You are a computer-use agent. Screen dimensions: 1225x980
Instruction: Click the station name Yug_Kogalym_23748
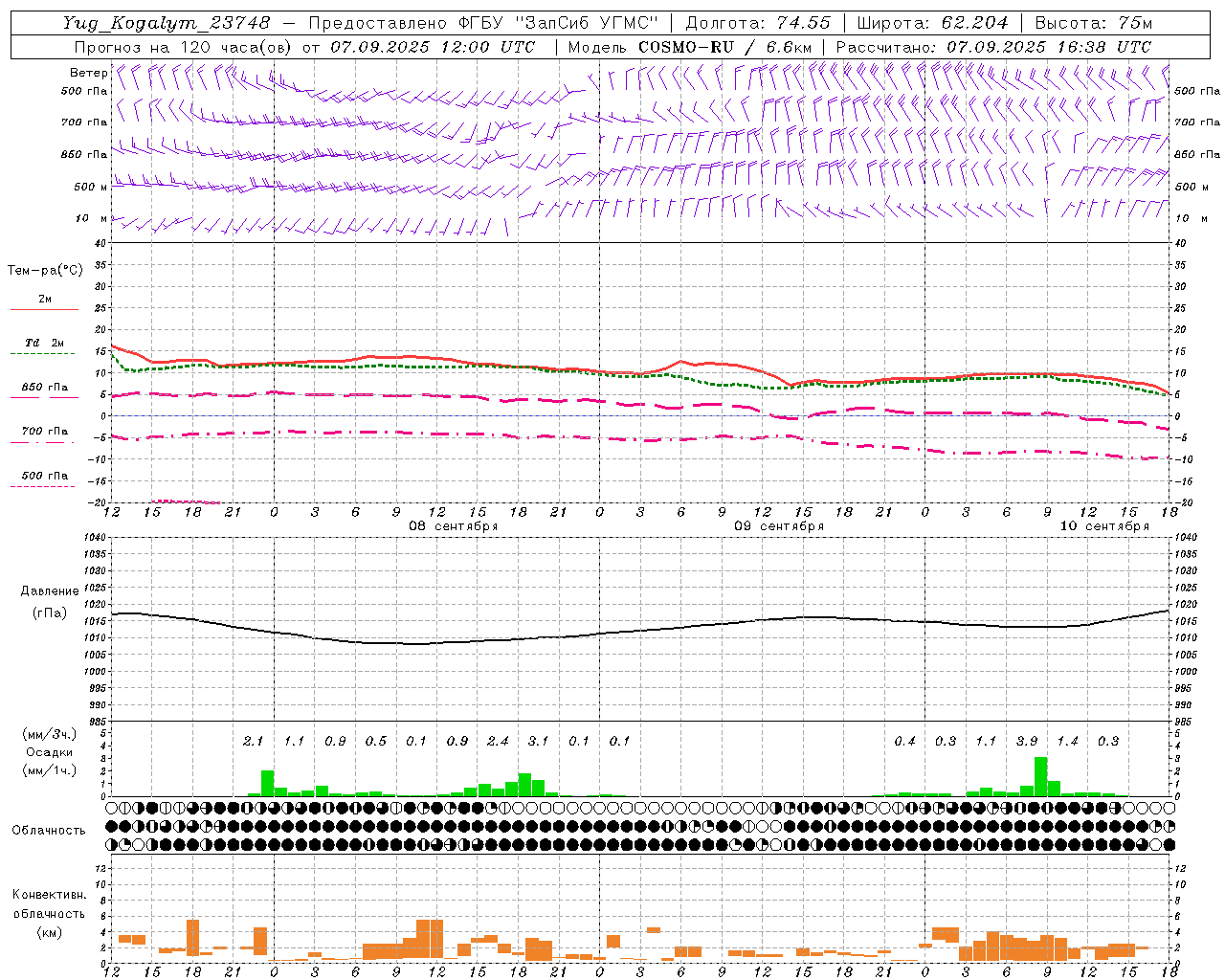[x=167, y=23]
